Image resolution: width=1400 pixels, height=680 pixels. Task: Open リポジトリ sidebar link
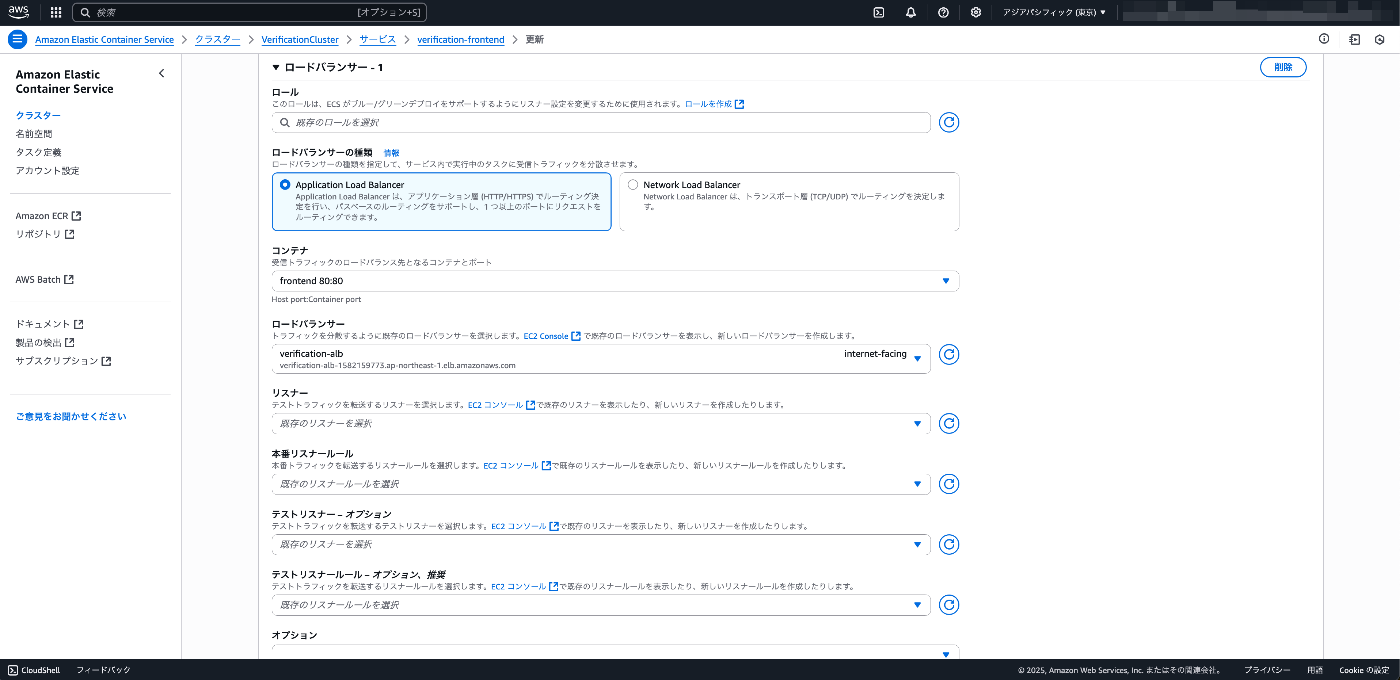tap(45, 234)
